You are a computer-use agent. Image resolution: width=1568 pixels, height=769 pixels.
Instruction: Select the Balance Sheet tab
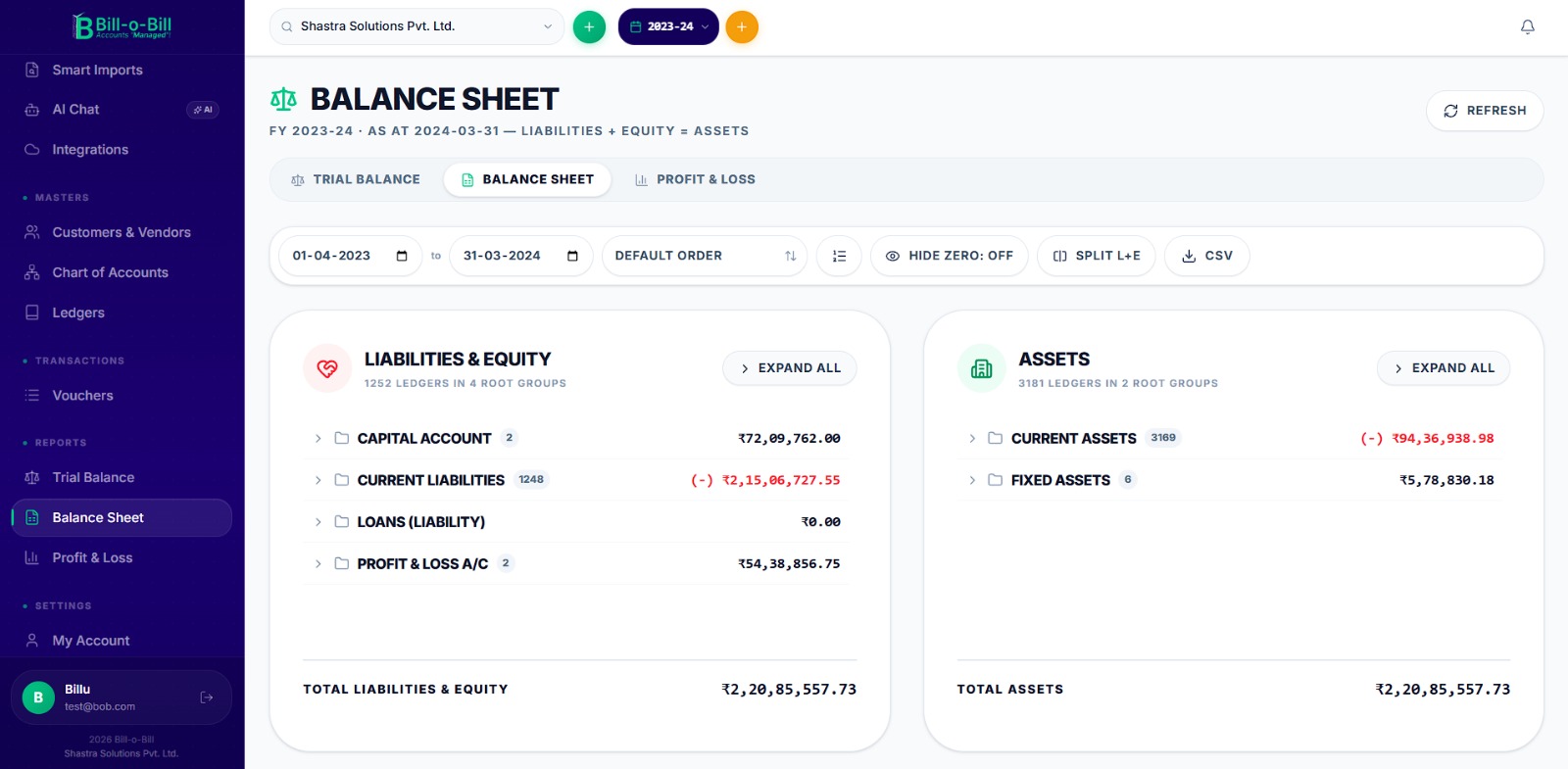(x=527, y=179)
